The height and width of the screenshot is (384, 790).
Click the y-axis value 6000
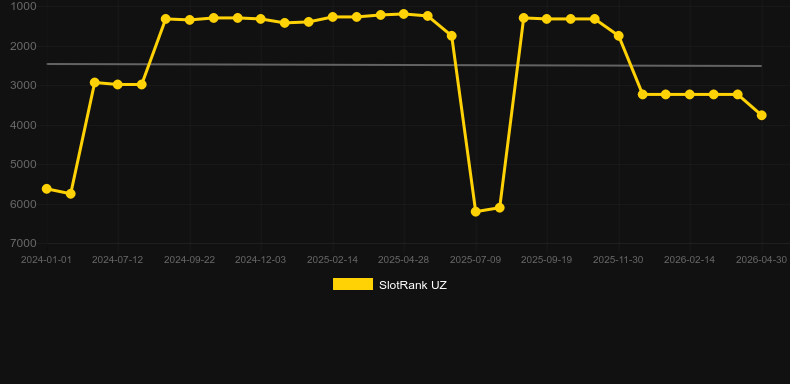24,204
